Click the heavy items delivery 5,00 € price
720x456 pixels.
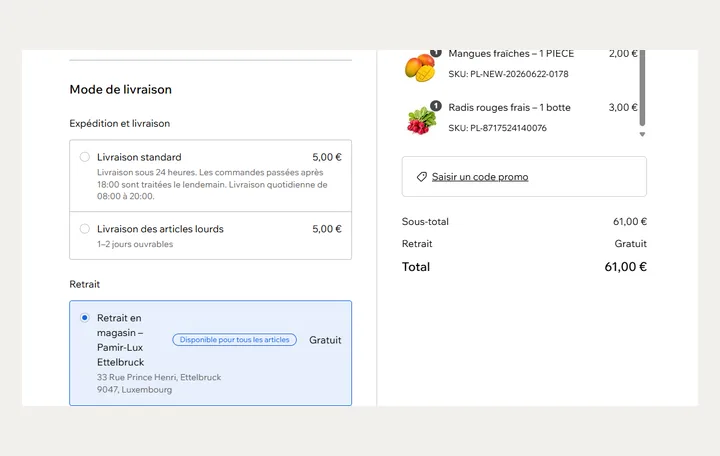pyautogui.click(x=327, y=229)
